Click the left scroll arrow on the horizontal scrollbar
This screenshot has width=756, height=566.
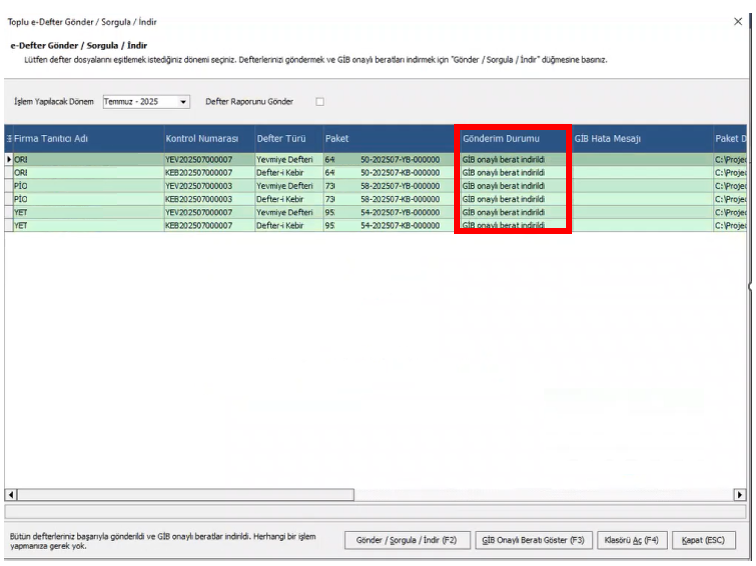(11, 494)
